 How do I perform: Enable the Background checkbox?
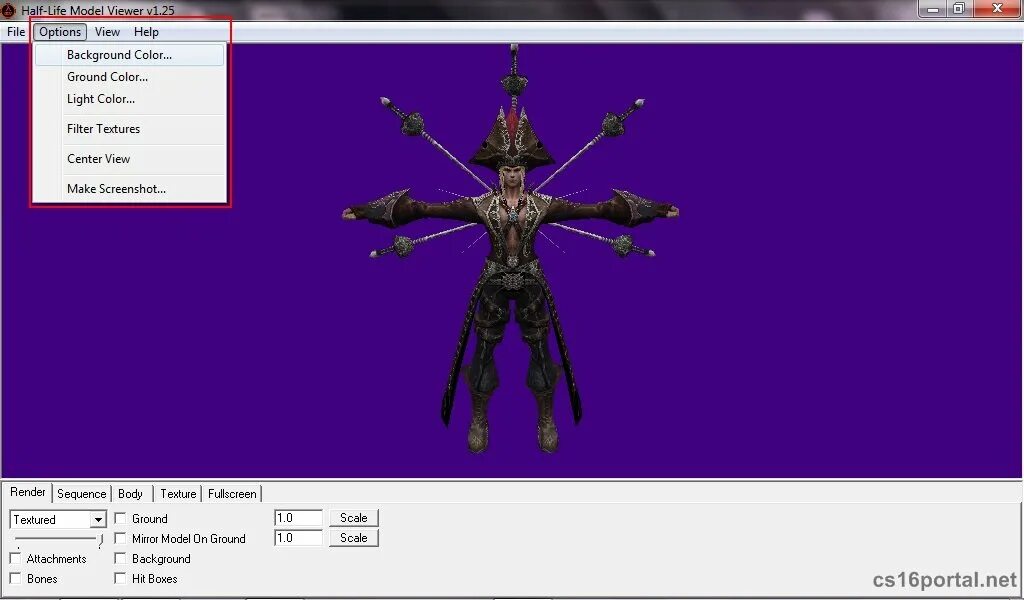(120, 559)
